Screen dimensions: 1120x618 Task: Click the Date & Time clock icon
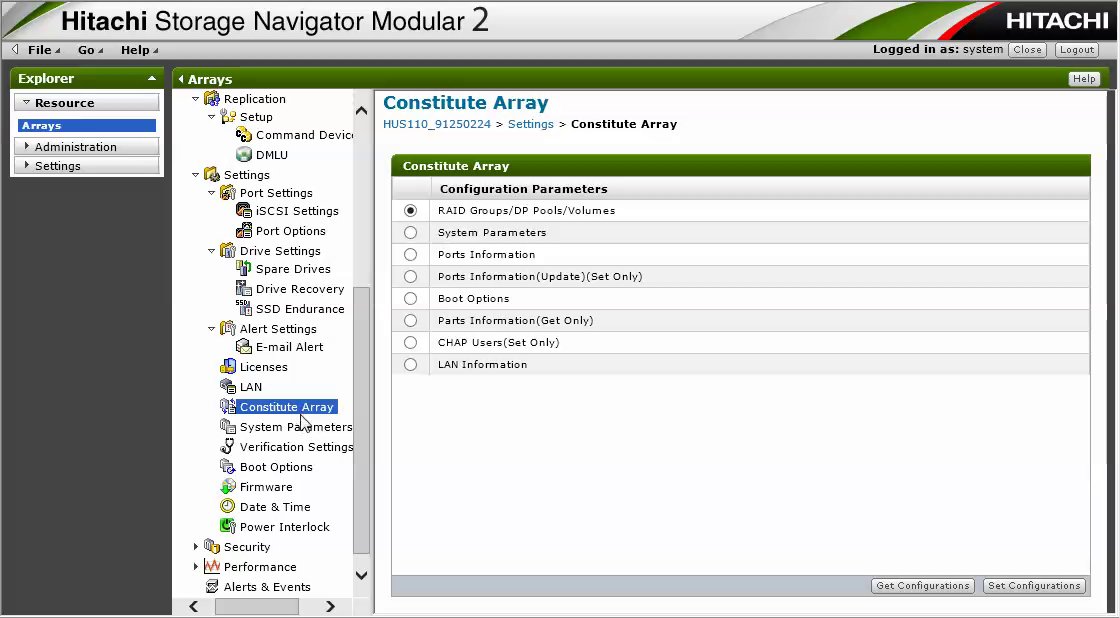(228, 507)
